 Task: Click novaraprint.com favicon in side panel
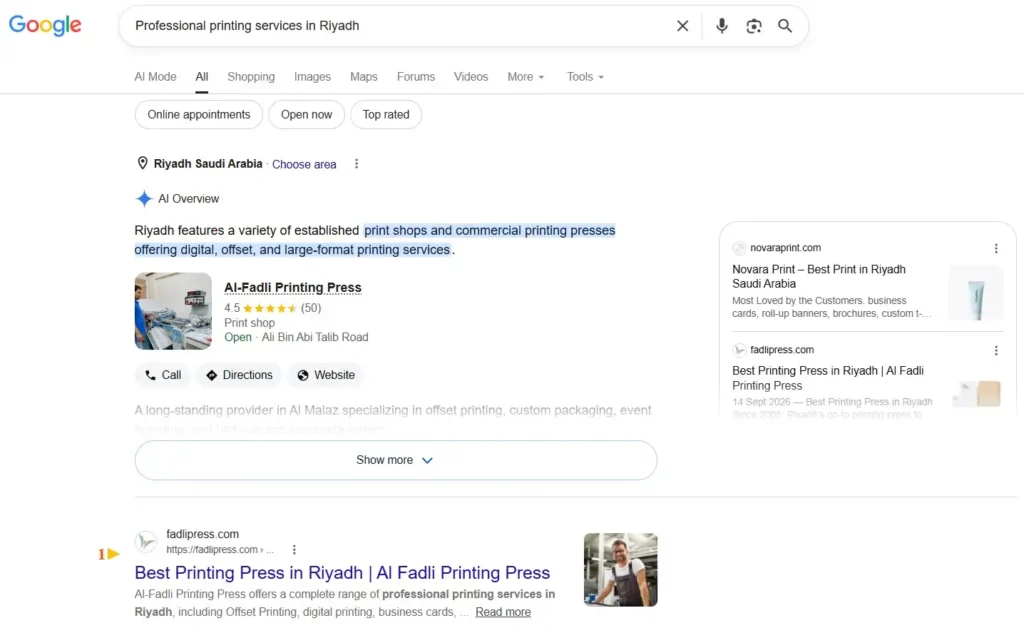pos(739,248)
